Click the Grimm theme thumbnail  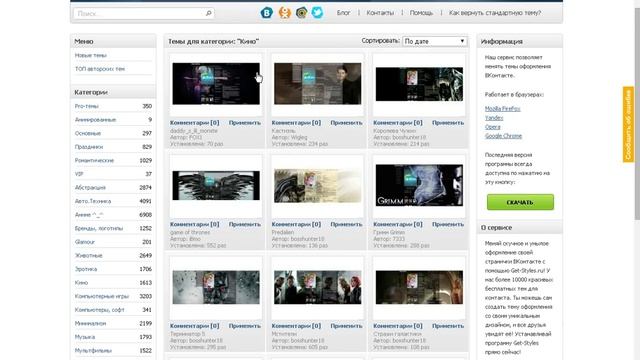419,185
